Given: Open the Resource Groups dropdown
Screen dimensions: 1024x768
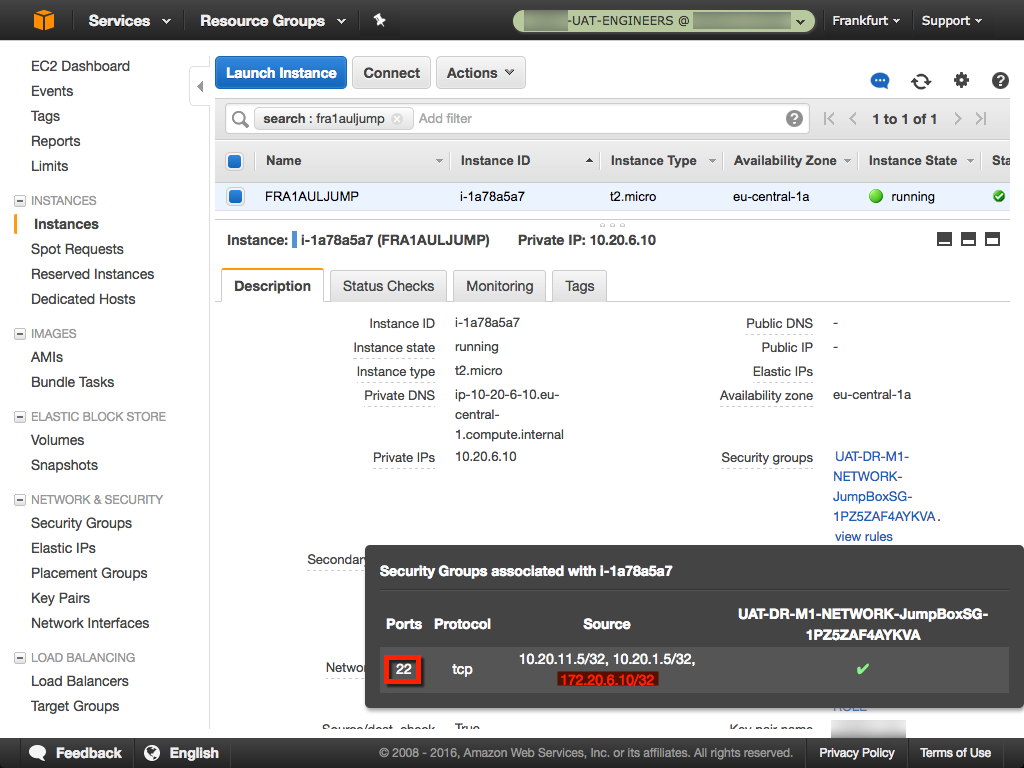Looking at the screenshot, I should [272, 20].
